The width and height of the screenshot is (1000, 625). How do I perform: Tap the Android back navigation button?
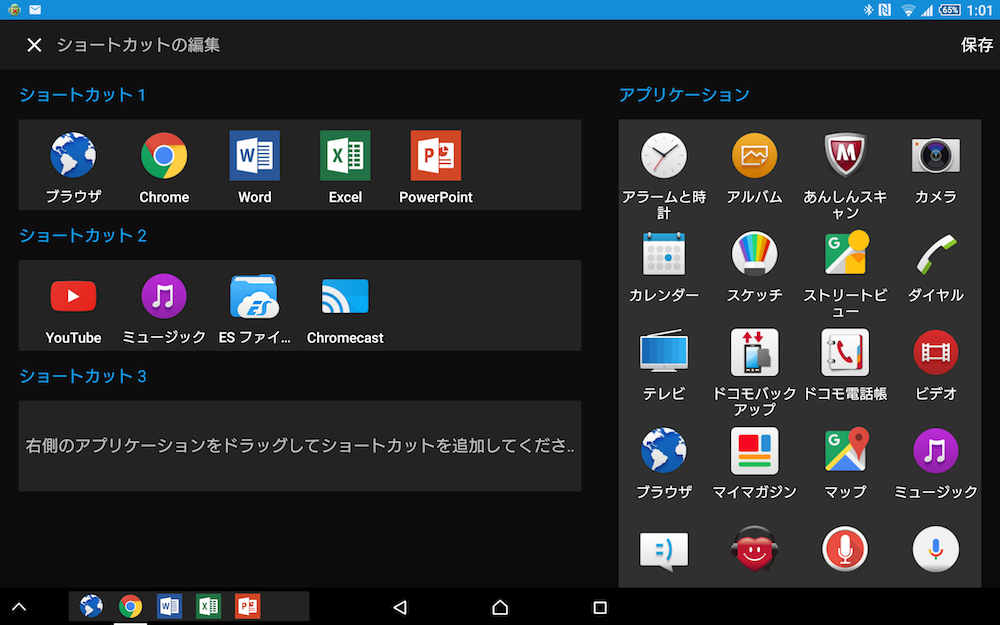coord(400,607)
